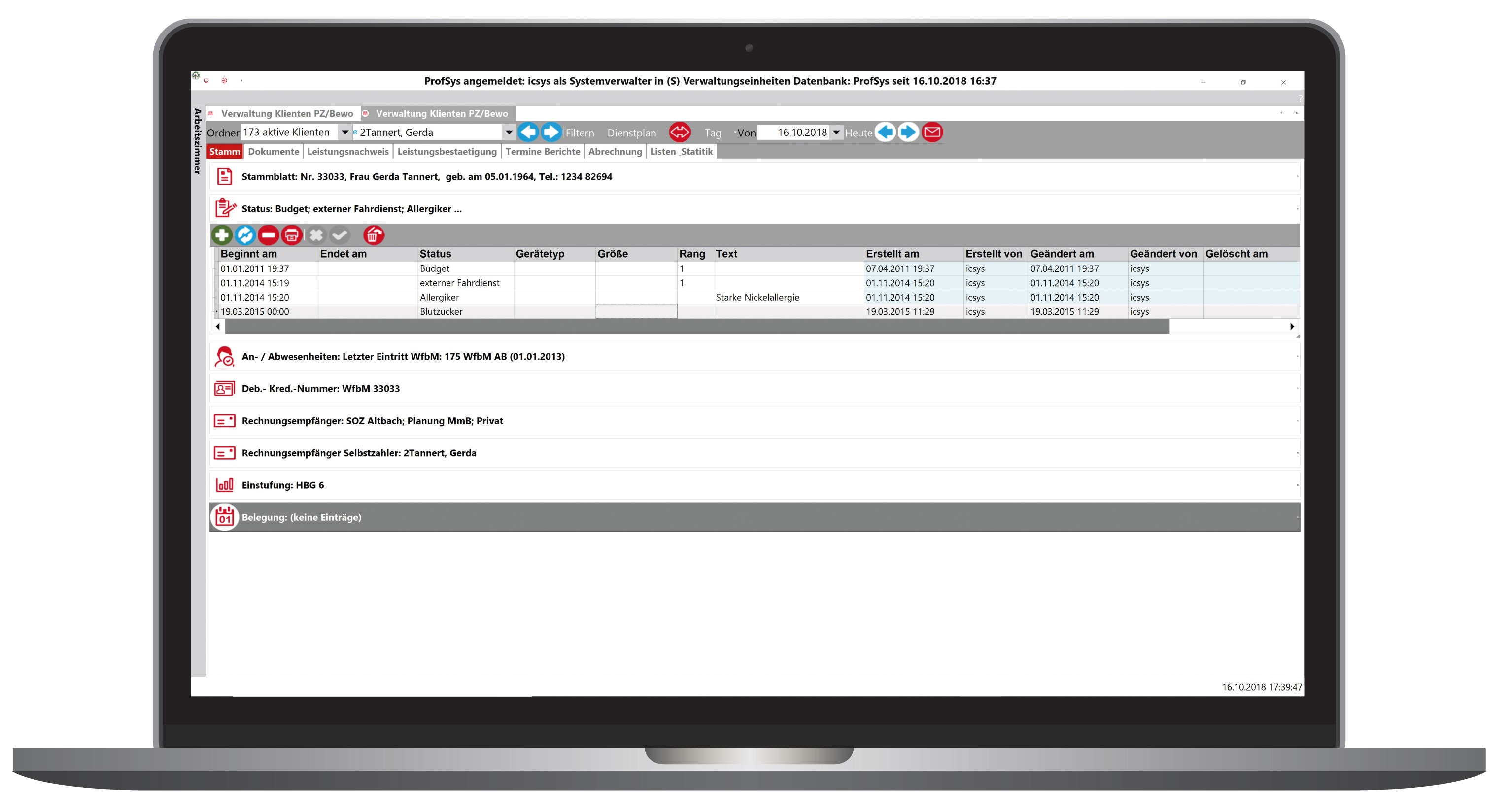Switch to the Stamm tab
The image size is (1512, 803).
tap(225, 152)
